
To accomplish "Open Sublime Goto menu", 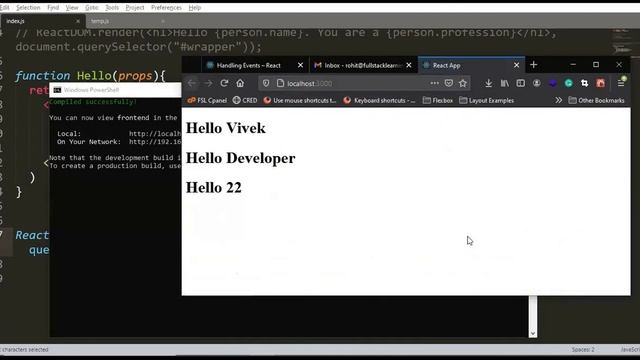I will (x=91, y=8).
